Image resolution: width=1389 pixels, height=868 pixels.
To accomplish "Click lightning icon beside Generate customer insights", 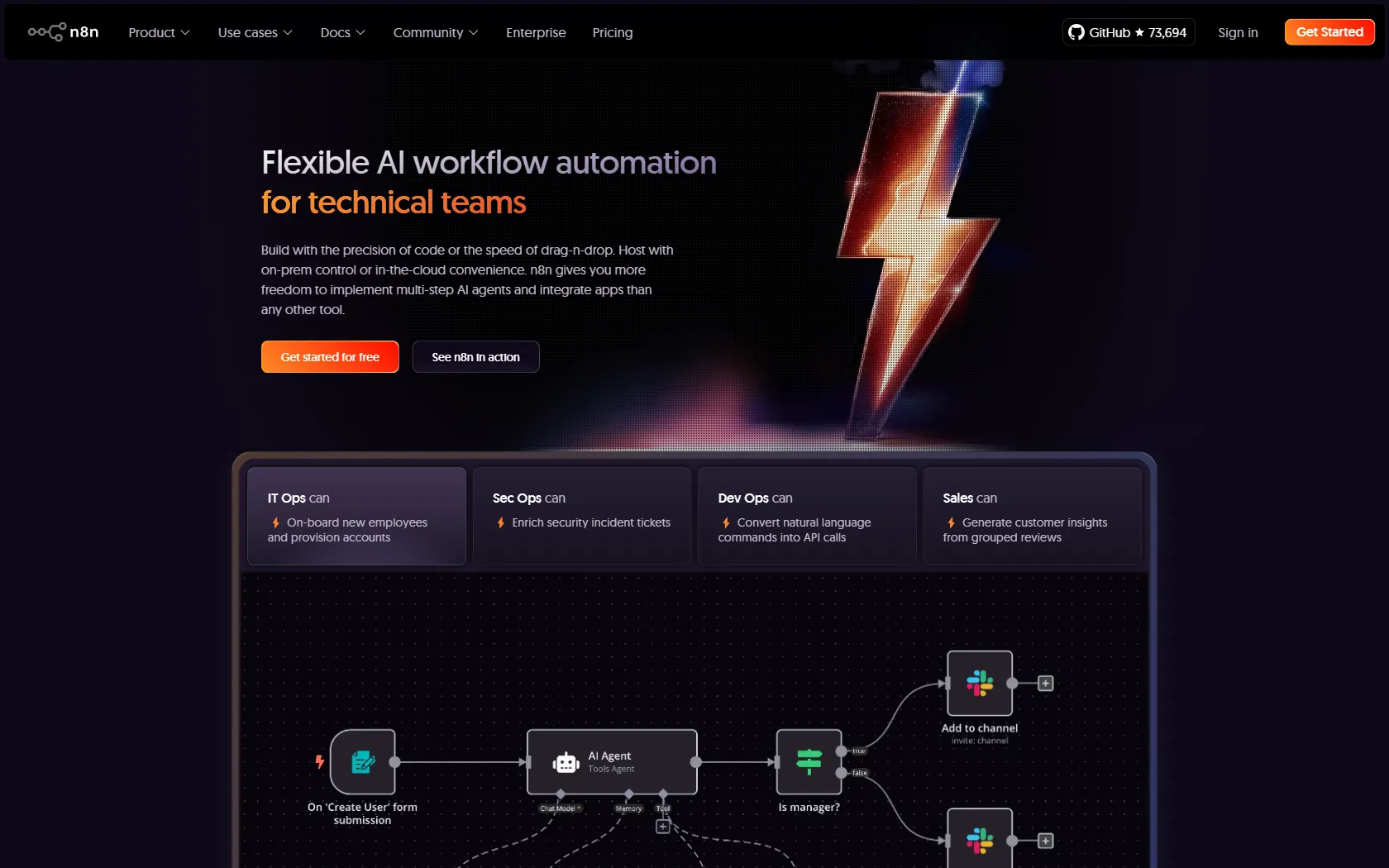I will 952,523.
